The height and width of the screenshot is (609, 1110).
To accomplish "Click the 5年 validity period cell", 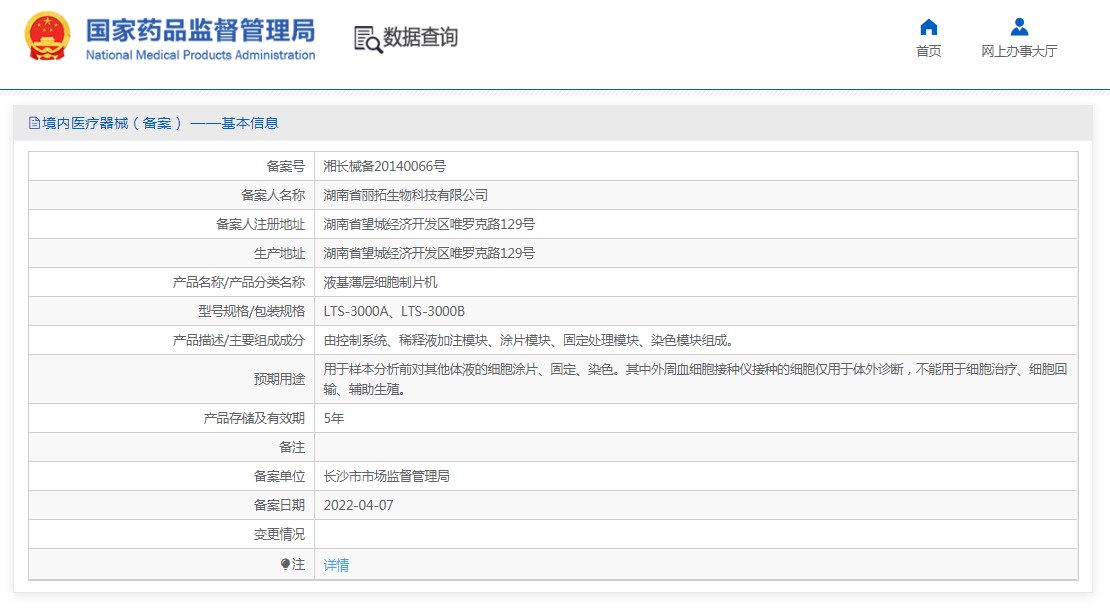I will [x=334, y=418].
